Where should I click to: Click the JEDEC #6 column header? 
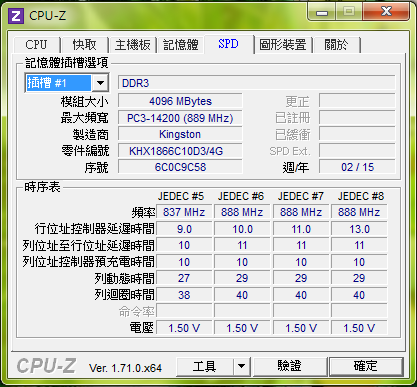tap(241, 196)
